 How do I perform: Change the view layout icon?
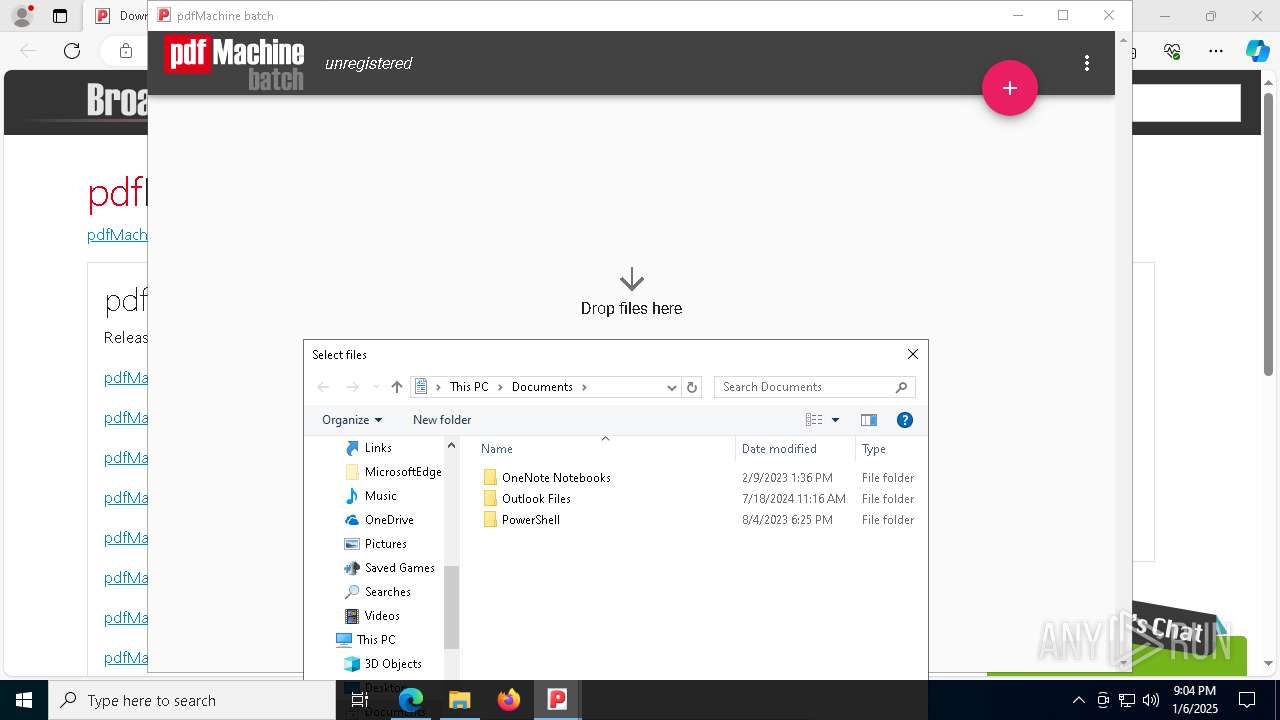(814, 420)
